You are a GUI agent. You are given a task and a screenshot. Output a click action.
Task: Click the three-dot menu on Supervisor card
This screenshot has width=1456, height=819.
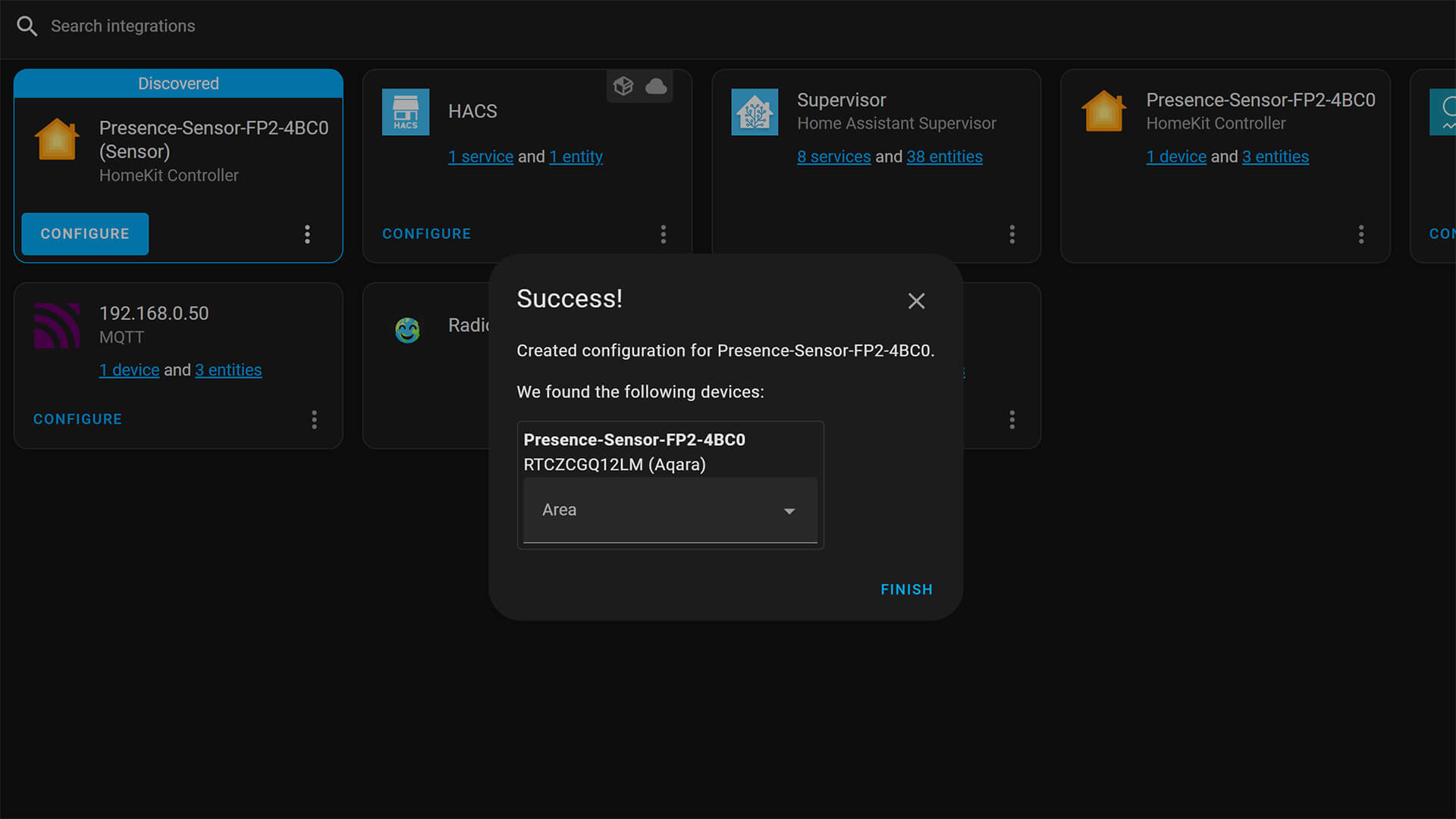coord(1012,233)
